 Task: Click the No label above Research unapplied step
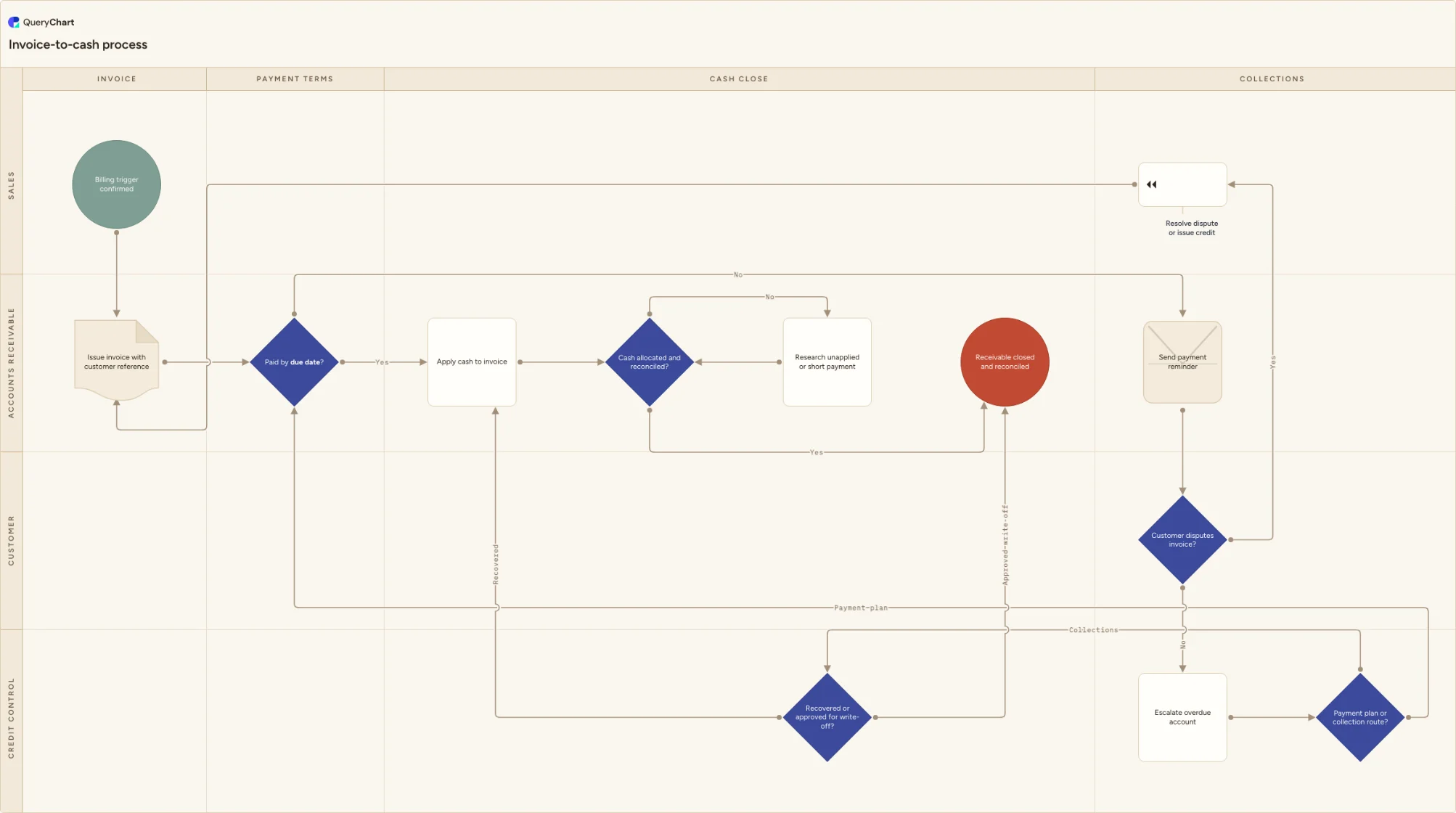click(769, 297)
